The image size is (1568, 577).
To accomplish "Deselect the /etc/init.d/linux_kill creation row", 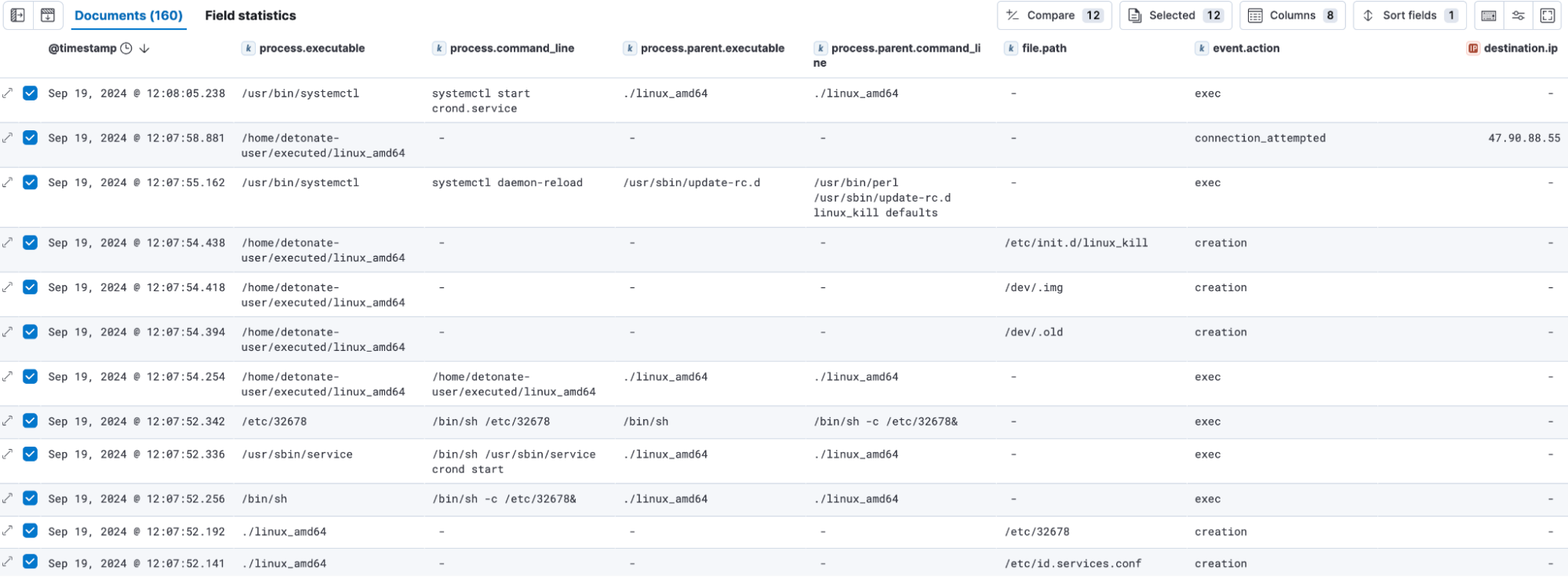I will click(31, 243).
